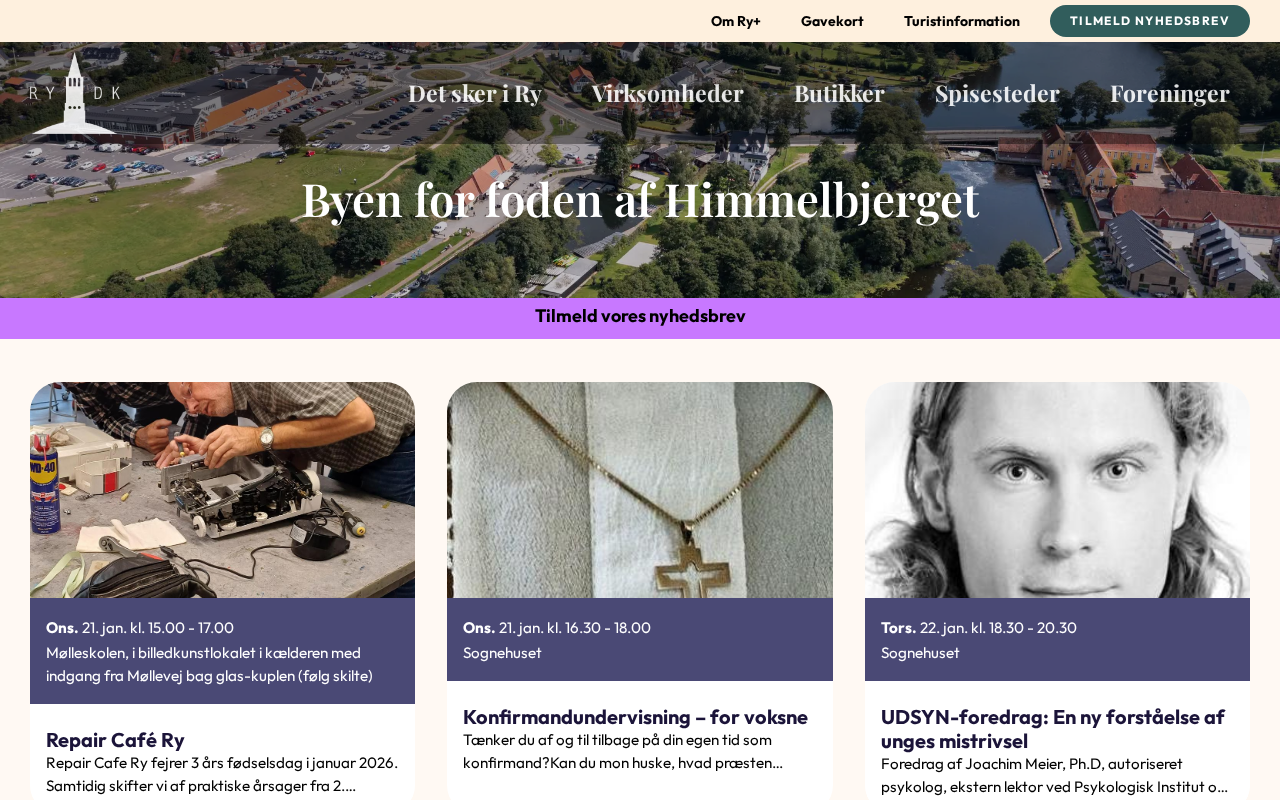
Task: Open the Repair Café photo thumbnail
Action: coord(222,490)
